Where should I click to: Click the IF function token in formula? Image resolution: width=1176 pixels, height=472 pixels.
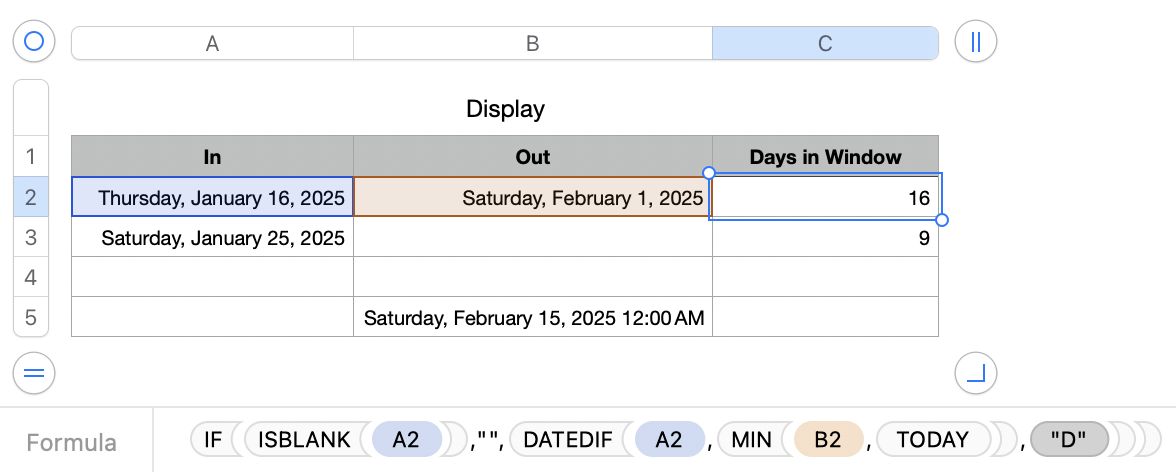213,439
